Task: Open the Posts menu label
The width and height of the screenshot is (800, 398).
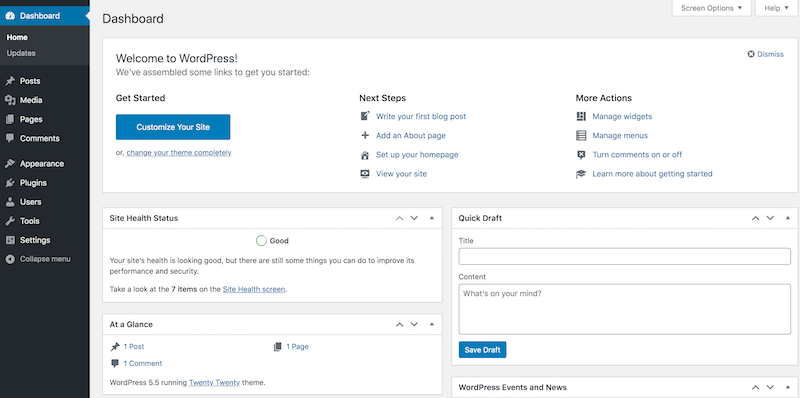Action: [30, 81]
